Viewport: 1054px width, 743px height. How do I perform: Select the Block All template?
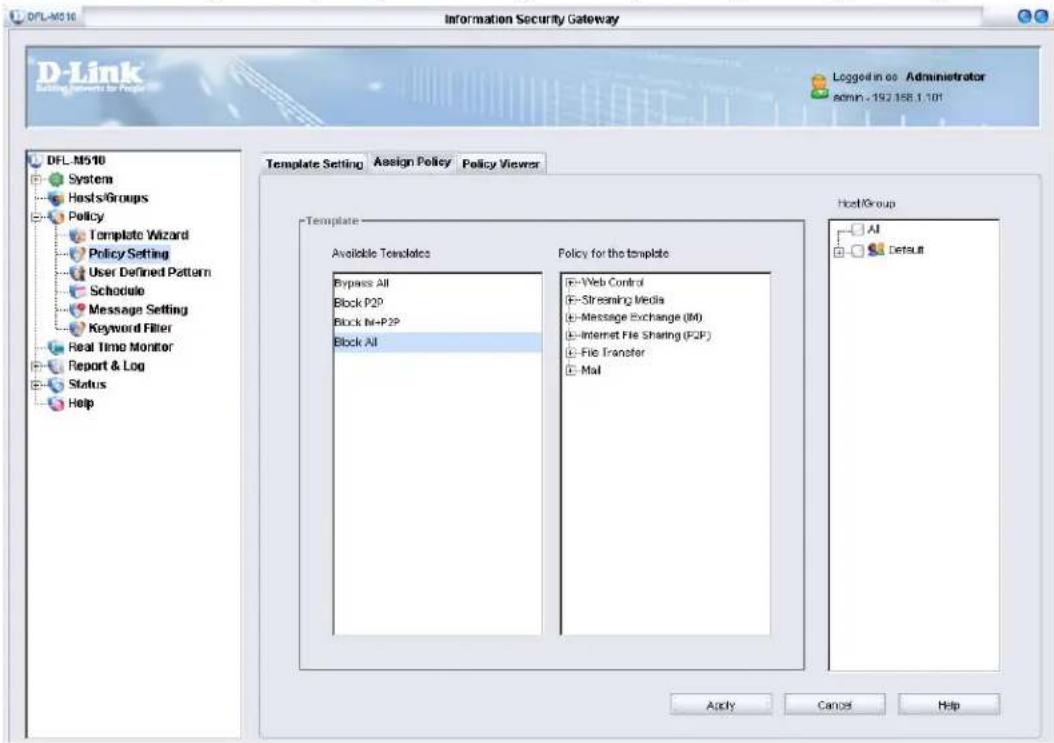pos(438,342)
